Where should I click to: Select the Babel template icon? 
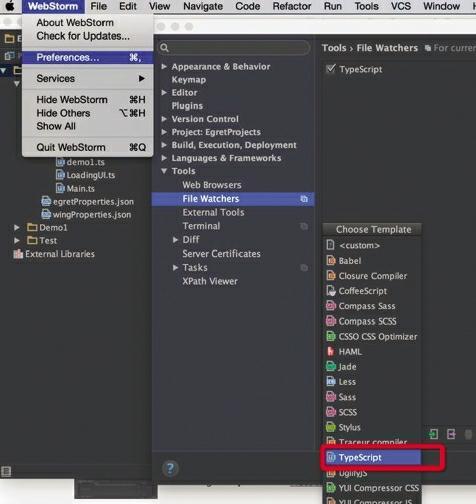[331, 260]
